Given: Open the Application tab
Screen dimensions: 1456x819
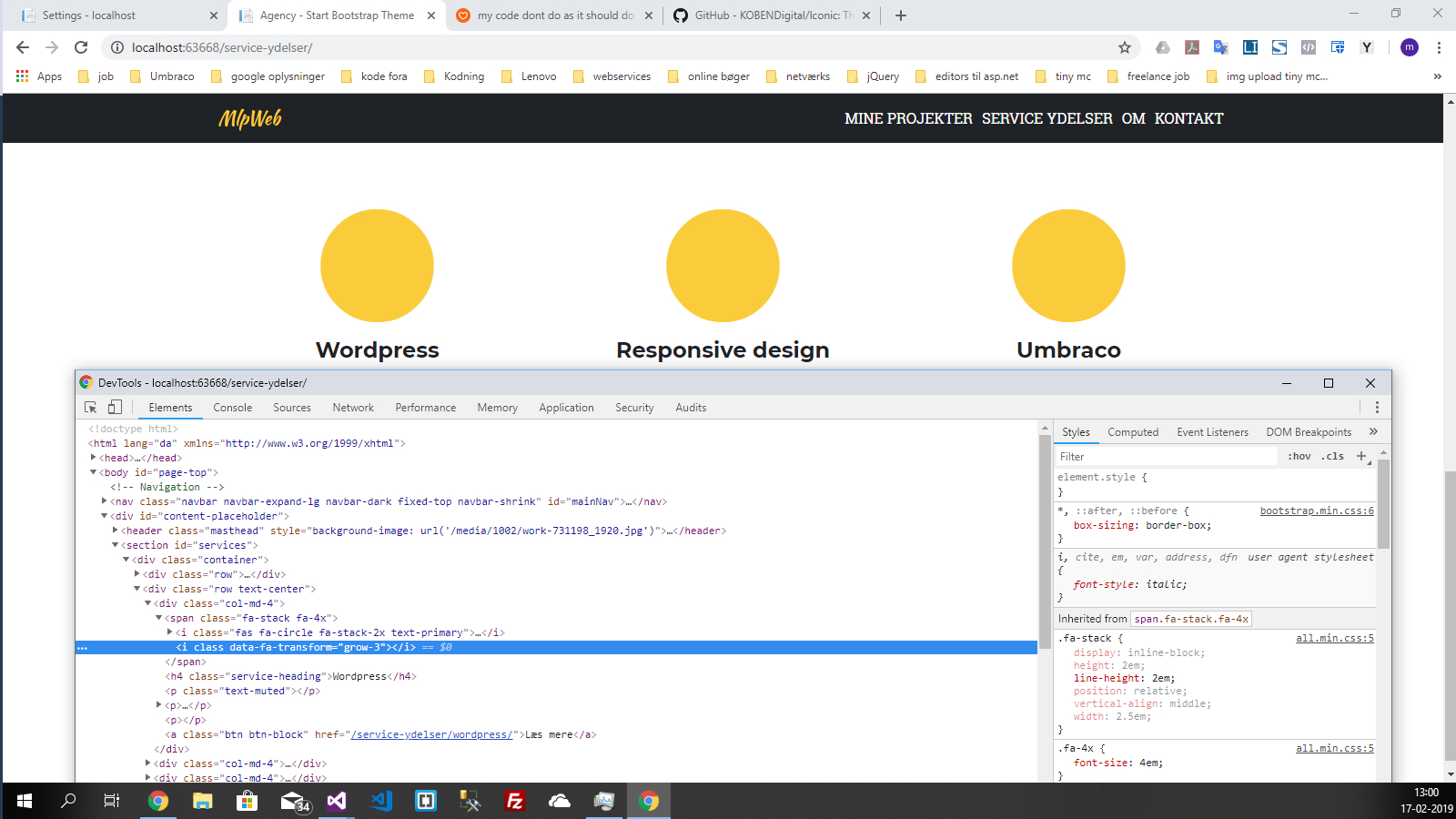Looking at the screenshot, I should point(566,408).
